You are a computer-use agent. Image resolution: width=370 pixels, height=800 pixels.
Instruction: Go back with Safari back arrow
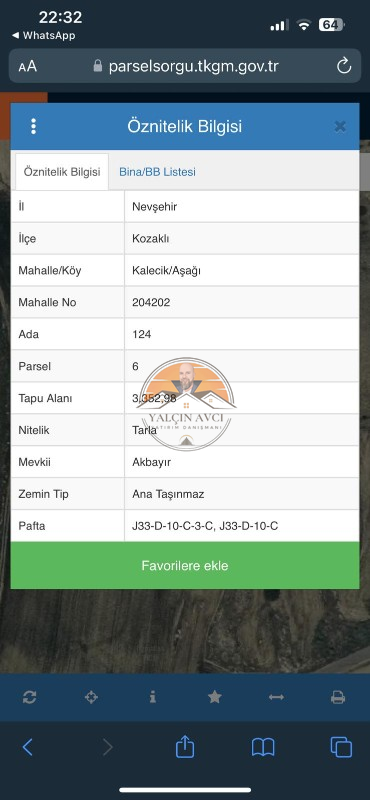pos(28,747)
